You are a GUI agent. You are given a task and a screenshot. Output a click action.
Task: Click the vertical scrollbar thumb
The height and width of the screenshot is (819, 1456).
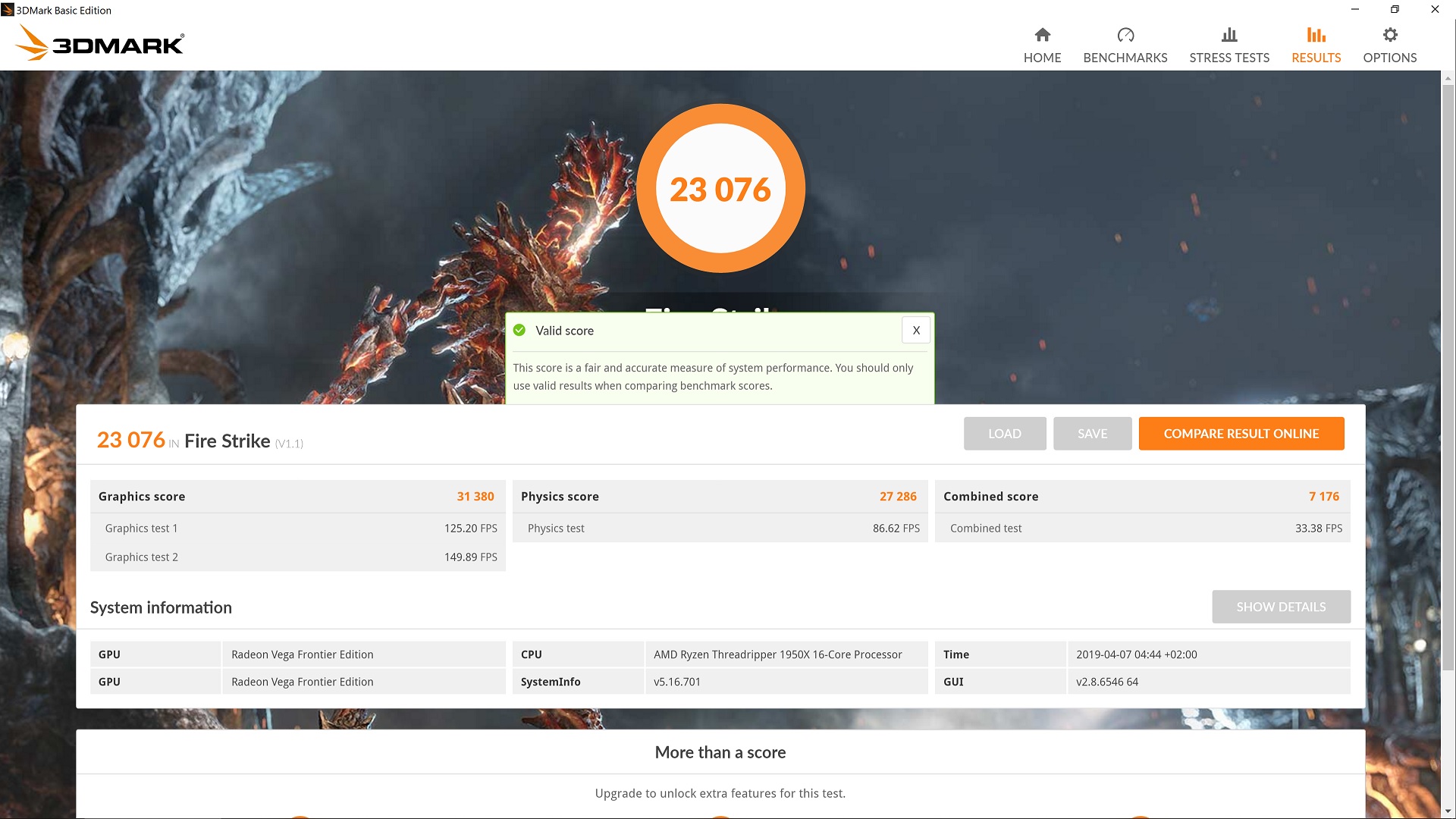pos(1448,377)
